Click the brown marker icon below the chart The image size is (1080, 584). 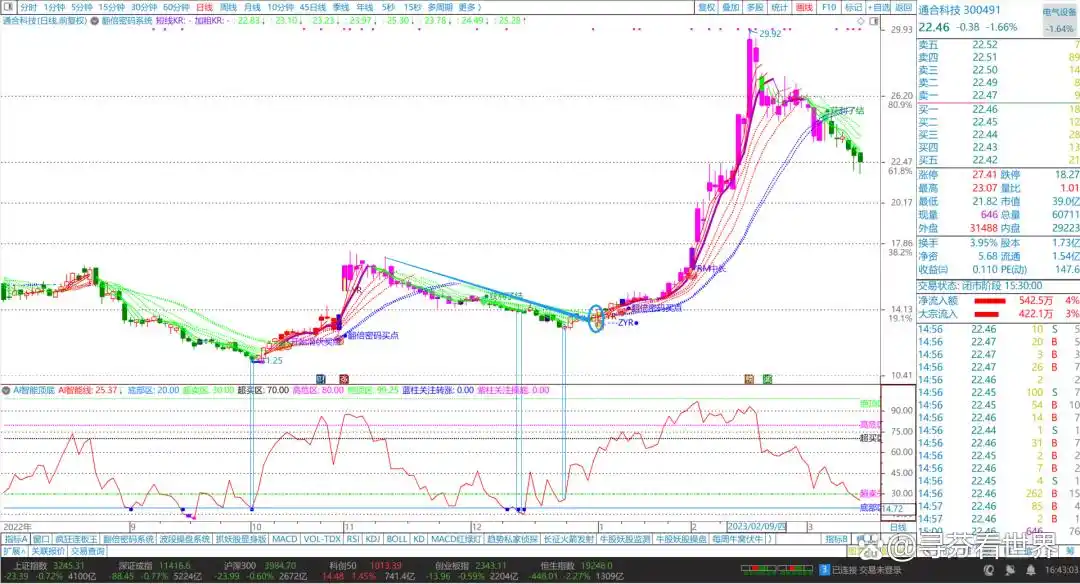749,378
